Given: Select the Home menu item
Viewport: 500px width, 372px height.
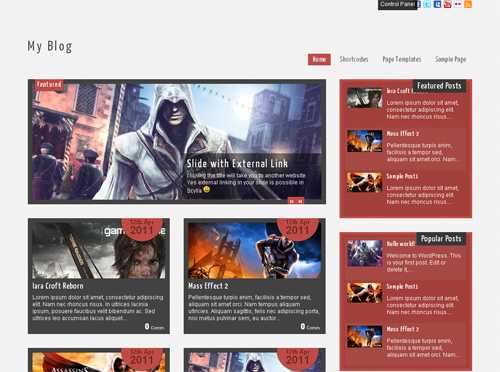Looking at the screenshot, I should coord(319,59).
